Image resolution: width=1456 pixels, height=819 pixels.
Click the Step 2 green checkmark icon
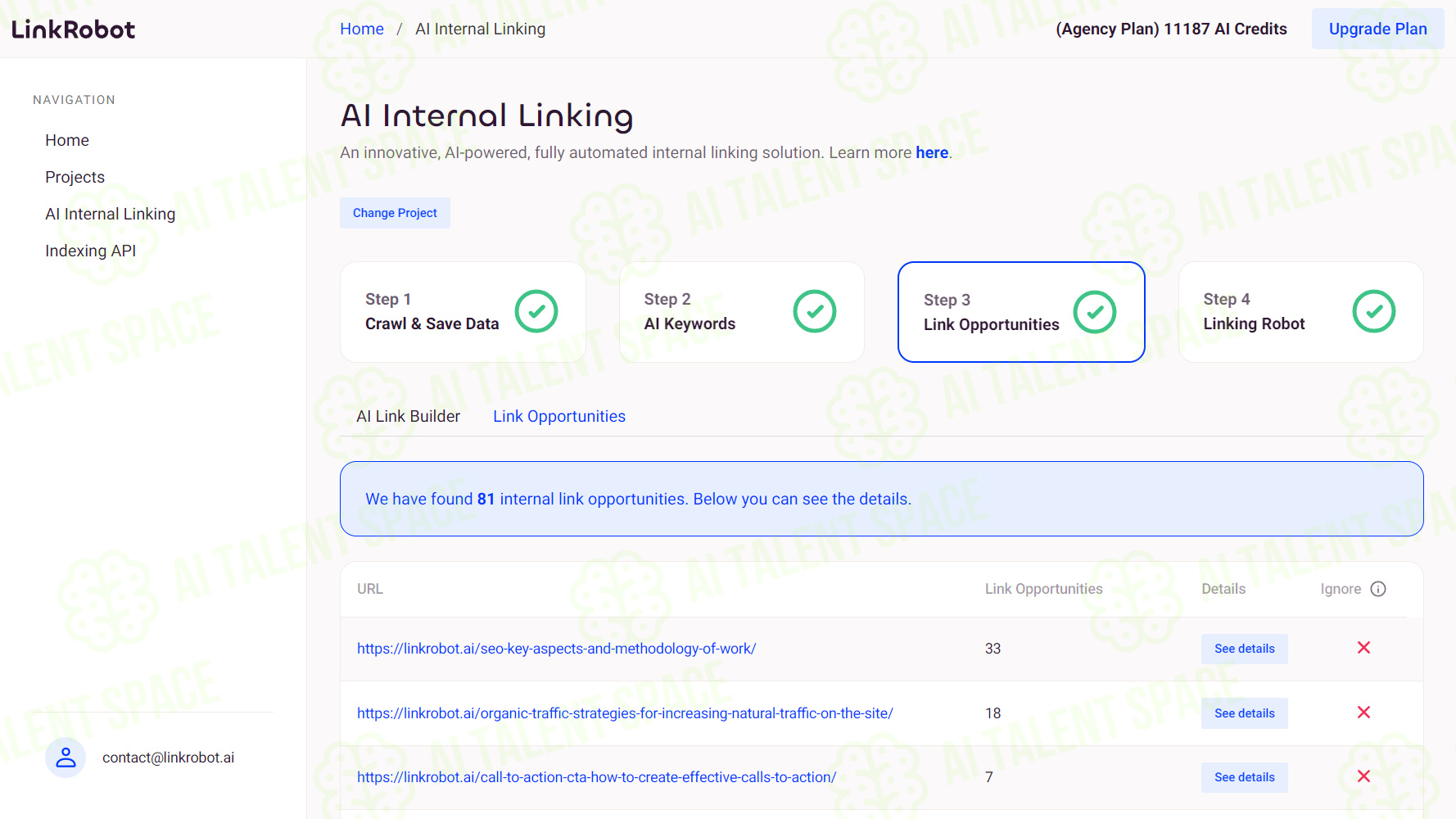pos(815,311)
